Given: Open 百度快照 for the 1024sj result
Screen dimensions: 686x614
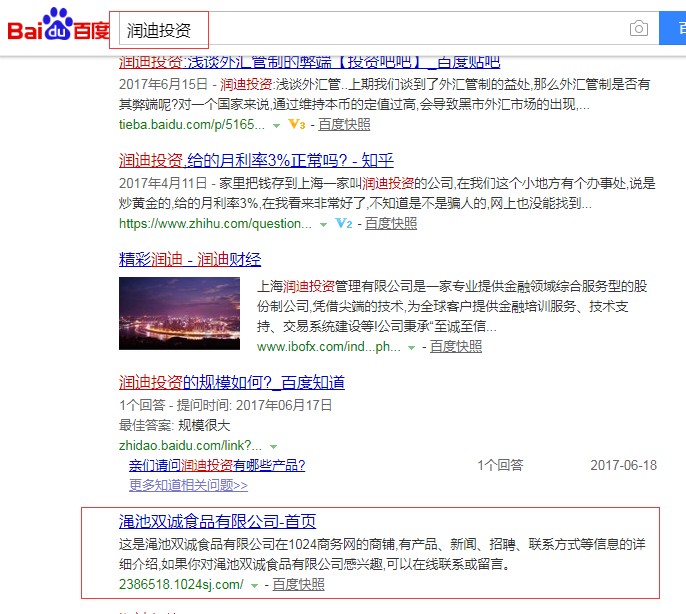Looking at the screenshot, I should (x=298, y=585).
